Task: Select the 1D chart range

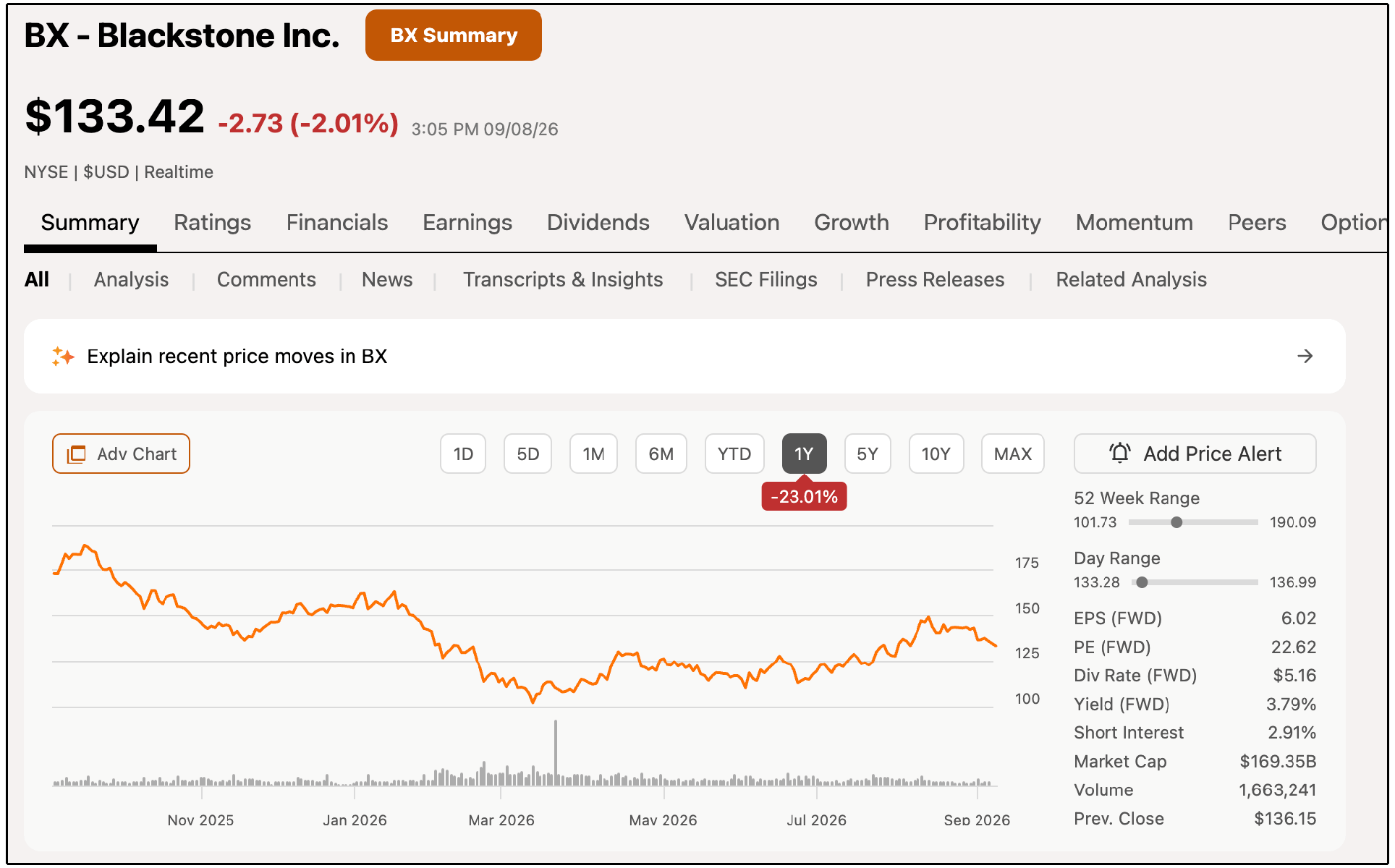Action: [x=463, y=454]
